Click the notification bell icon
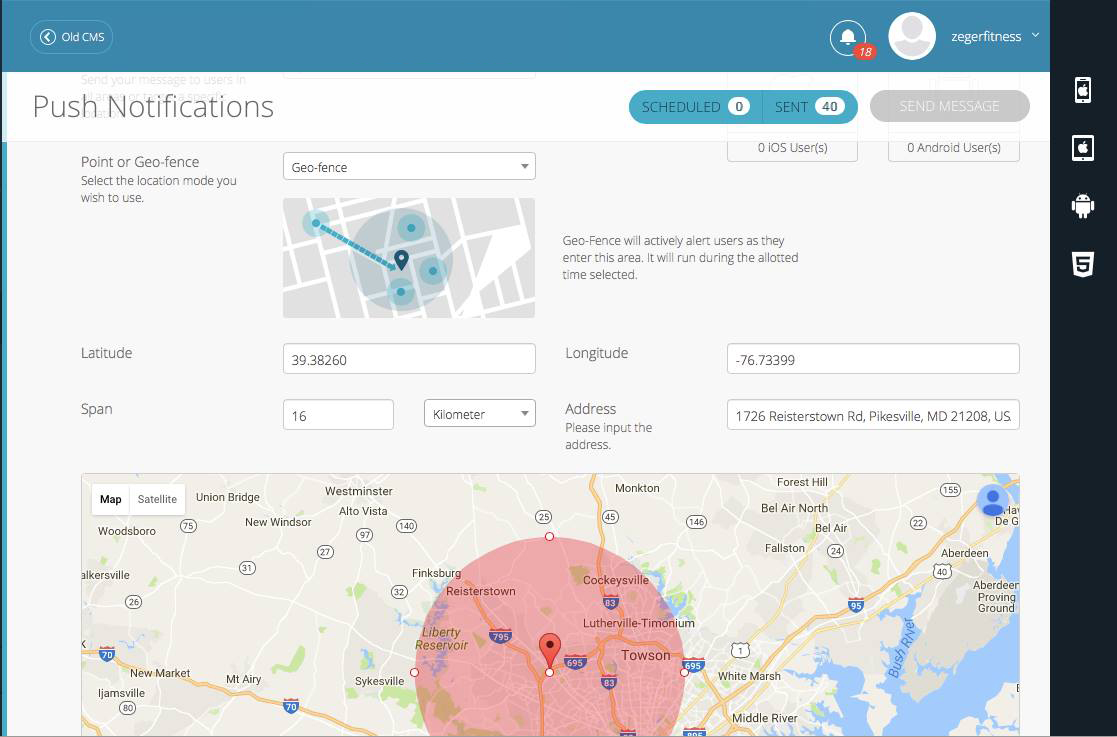Screen dimensions: 1117x737 coord(847,38)
